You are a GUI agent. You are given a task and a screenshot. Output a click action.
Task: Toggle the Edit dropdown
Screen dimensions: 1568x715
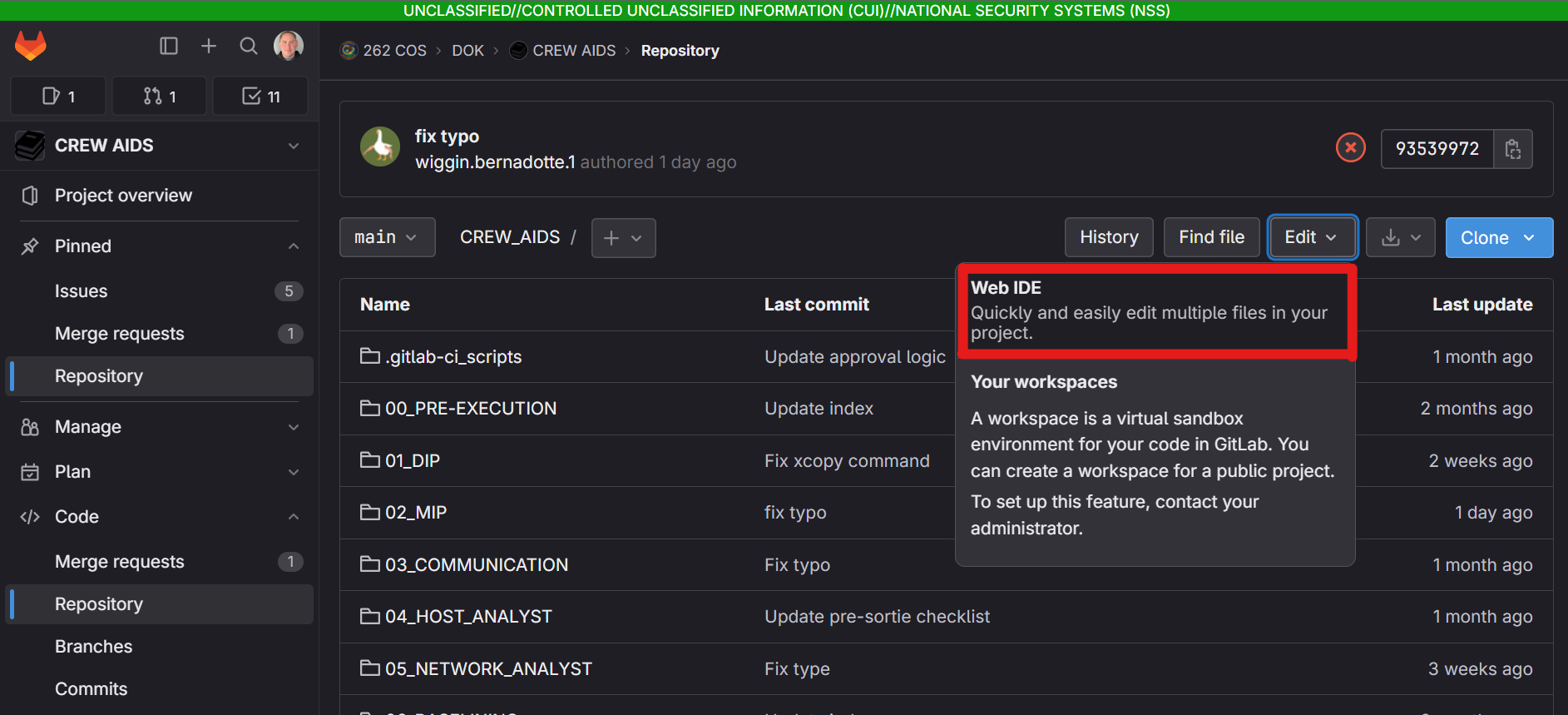pos(1313,237)
